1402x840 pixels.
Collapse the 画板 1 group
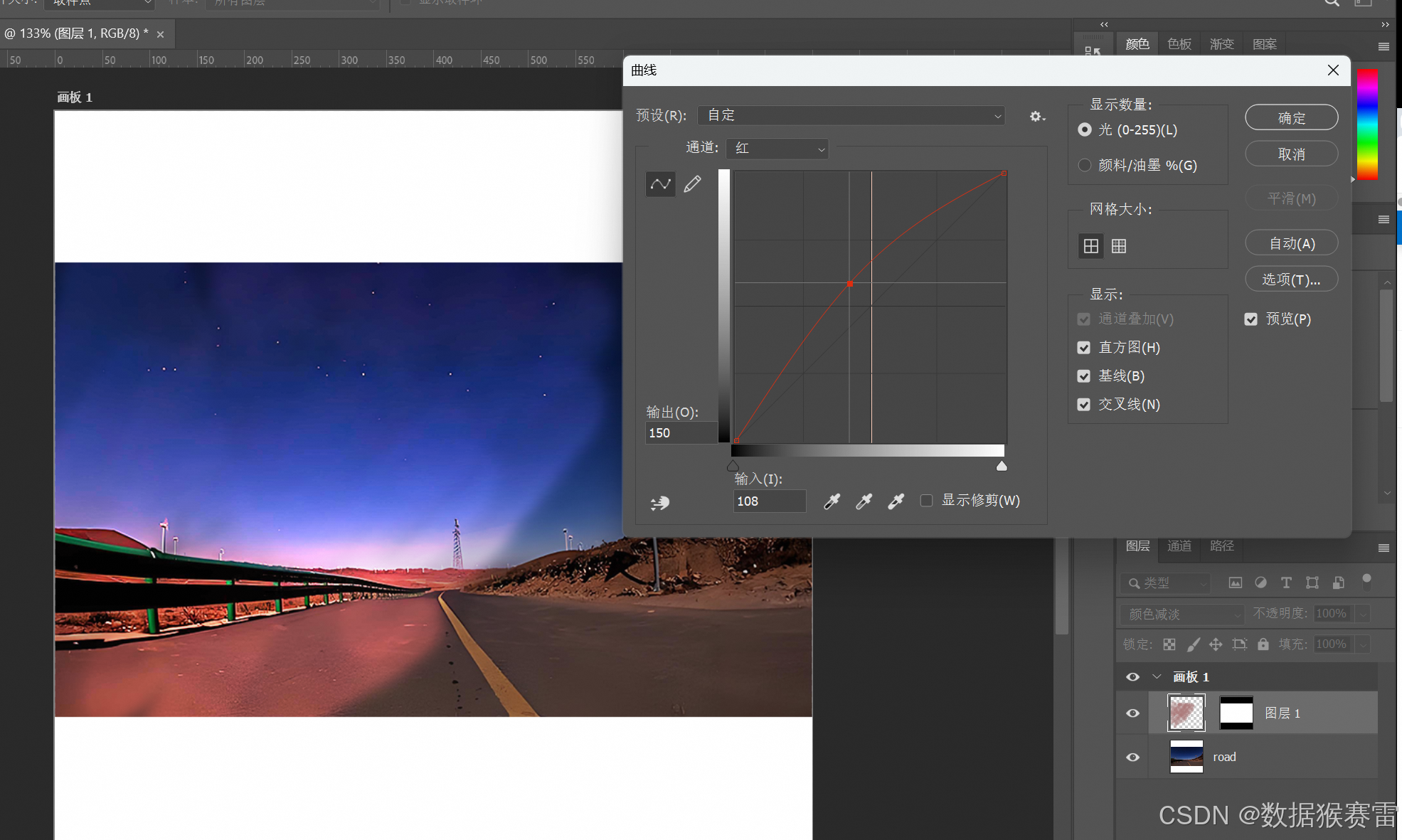point(1157,676)
